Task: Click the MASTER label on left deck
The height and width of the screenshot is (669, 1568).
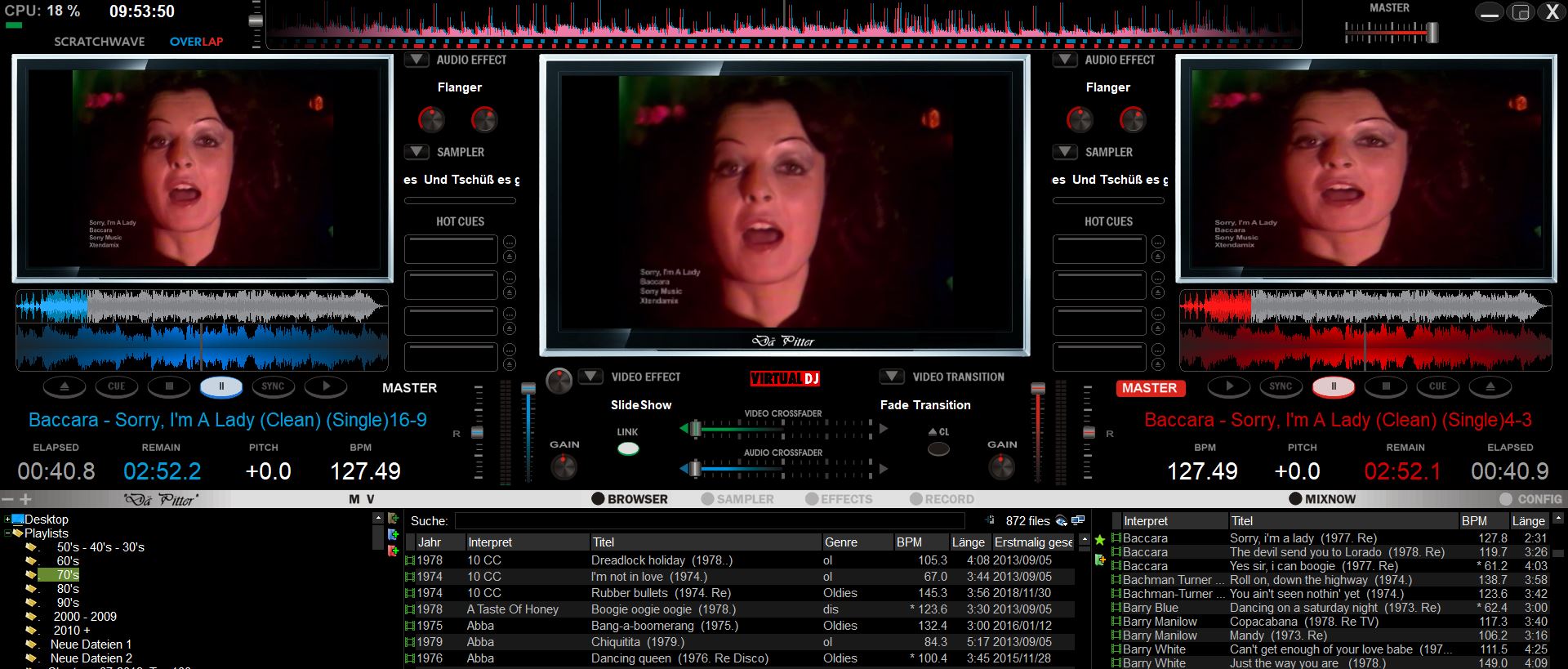Action: click(x=410, y=388)
